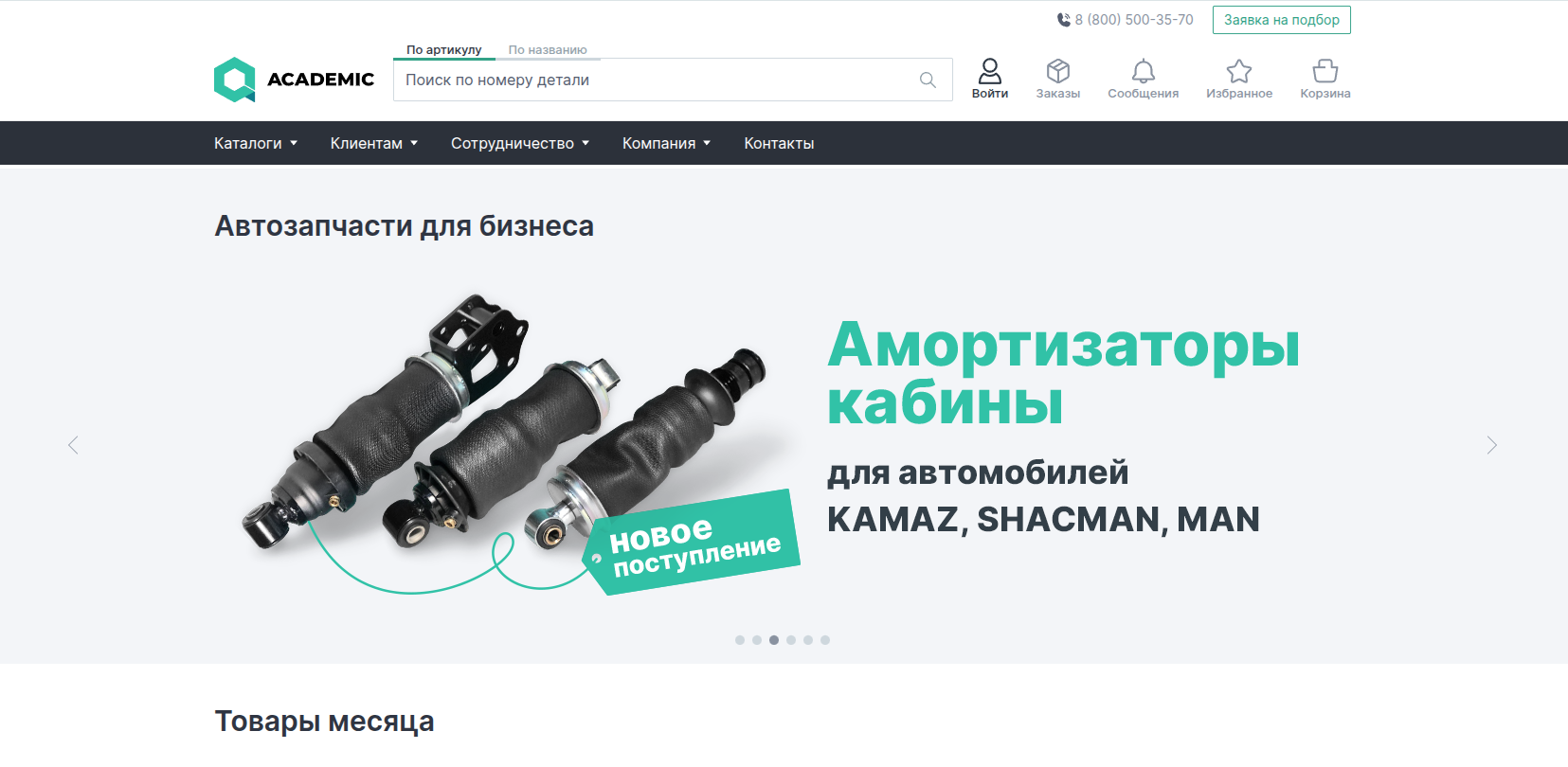The height and width of the screenshot is (767, 1568).
Task: Click the search magnifier icon
Action: pos(928,80)
